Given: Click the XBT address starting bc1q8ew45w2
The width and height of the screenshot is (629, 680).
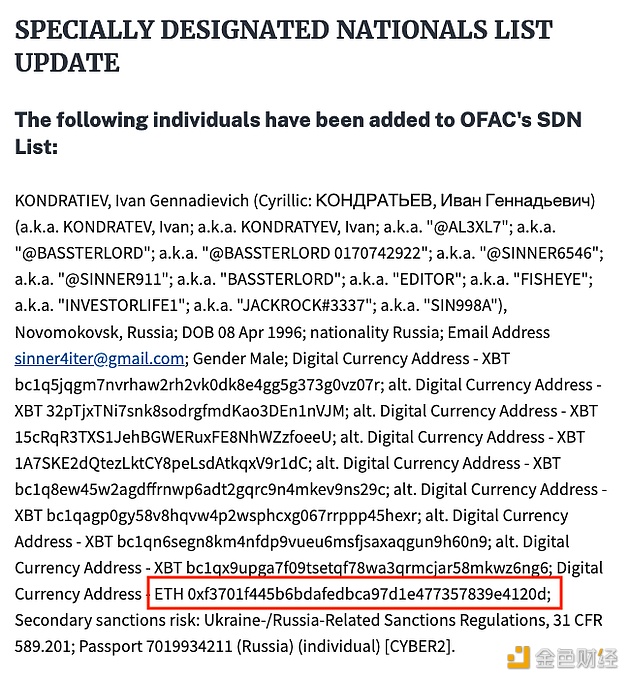Looking at the screenshot, I should pos(200,490).
